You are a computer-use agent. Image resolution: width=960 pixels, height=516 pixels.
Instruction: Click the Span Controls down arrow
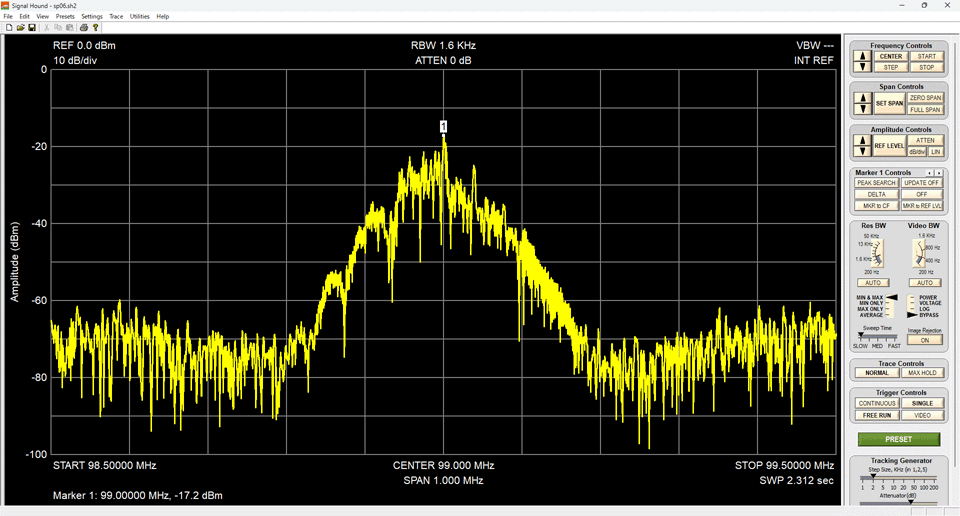(x=862, y=109)
